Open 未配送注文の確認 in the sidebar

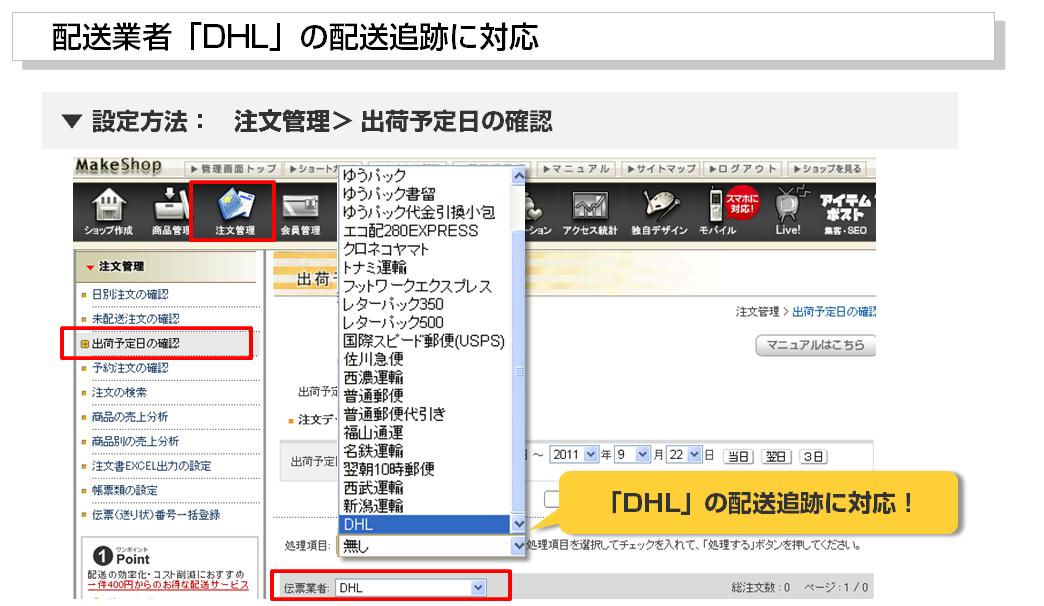click(135, 319)
